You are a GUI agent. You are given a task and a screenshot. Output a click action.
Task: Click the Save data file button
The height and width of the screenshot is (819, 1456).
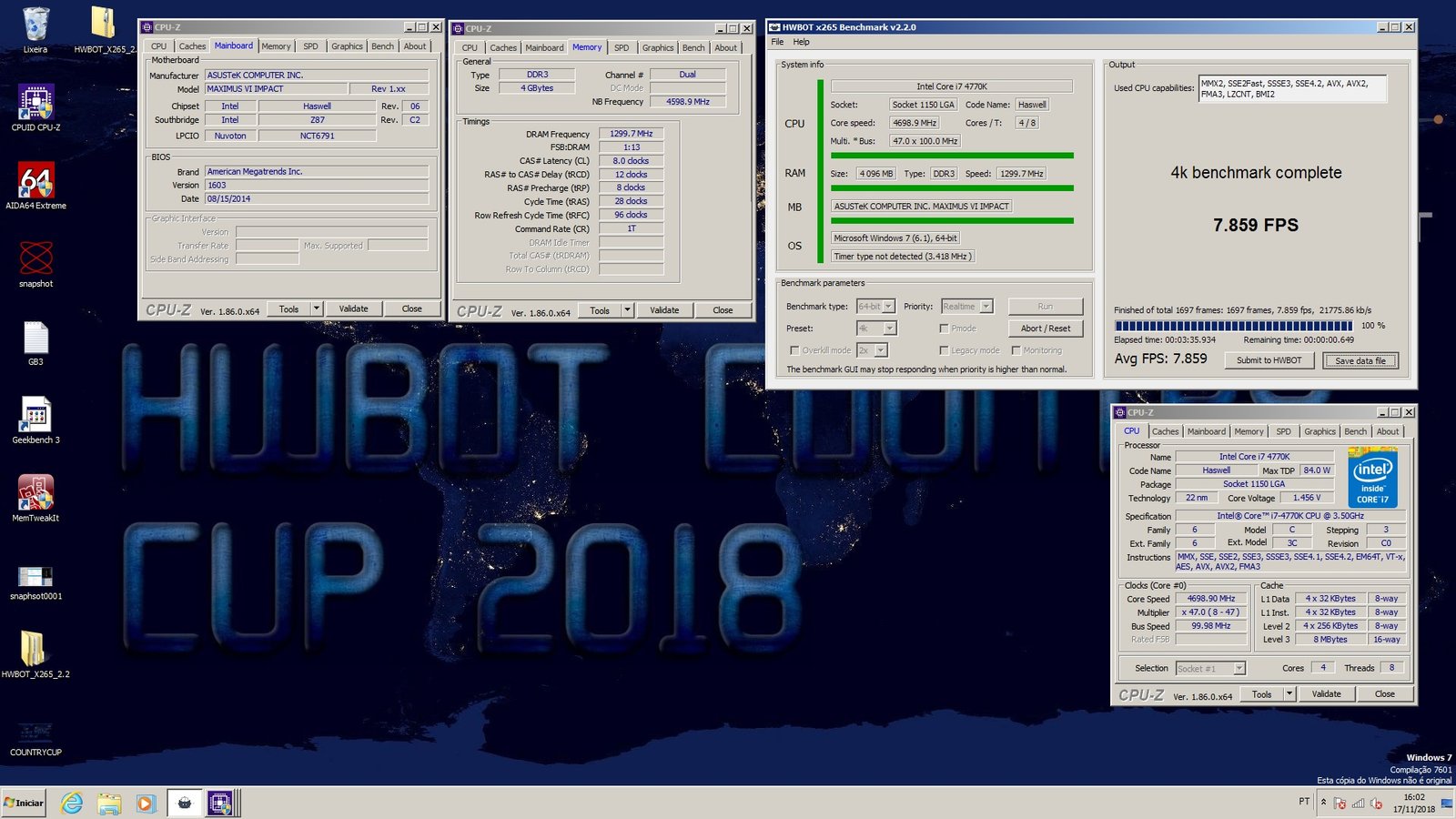(1360, 361)
